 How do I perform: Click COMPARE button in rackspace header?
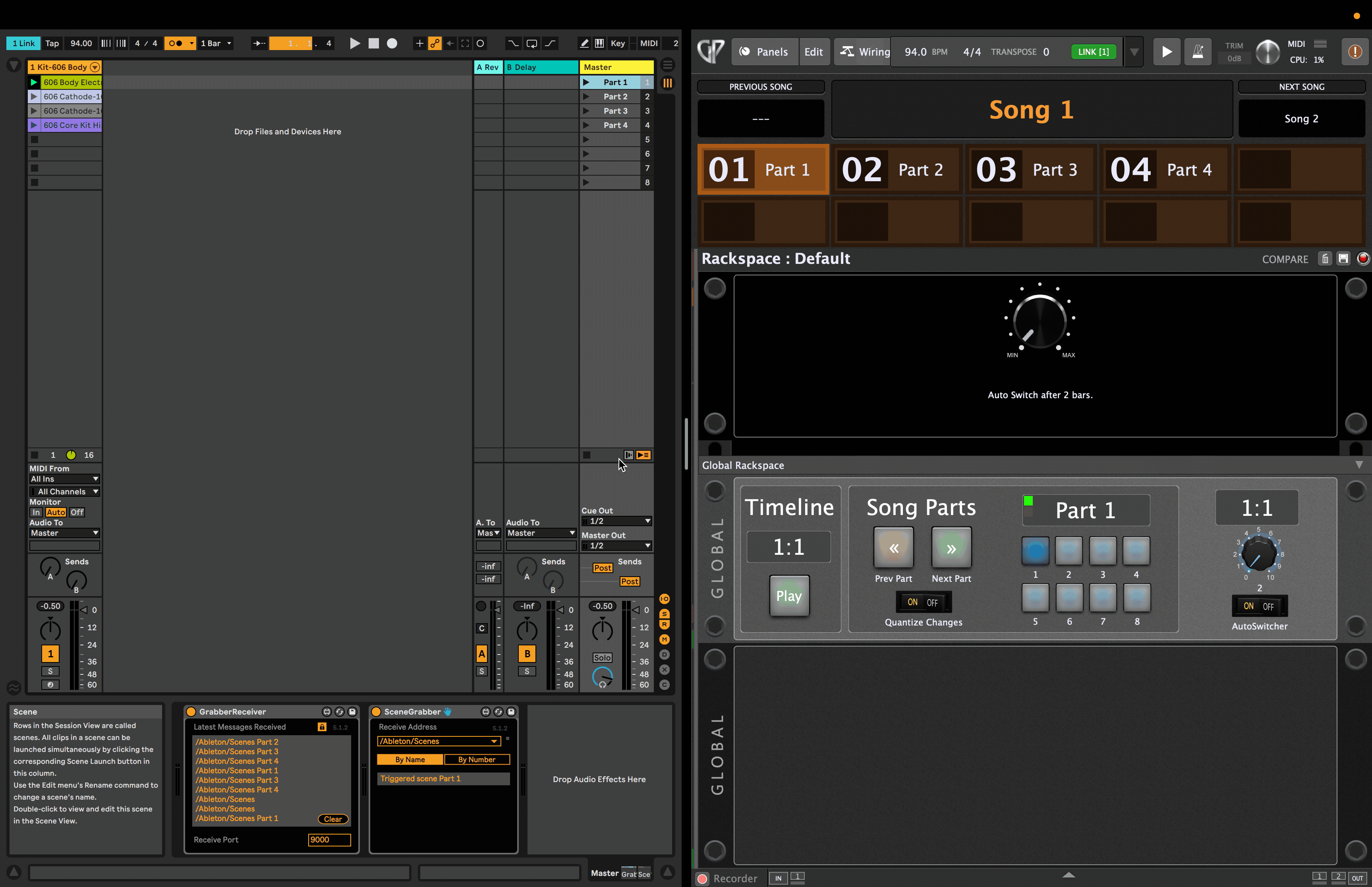[x=1285, y=259]
